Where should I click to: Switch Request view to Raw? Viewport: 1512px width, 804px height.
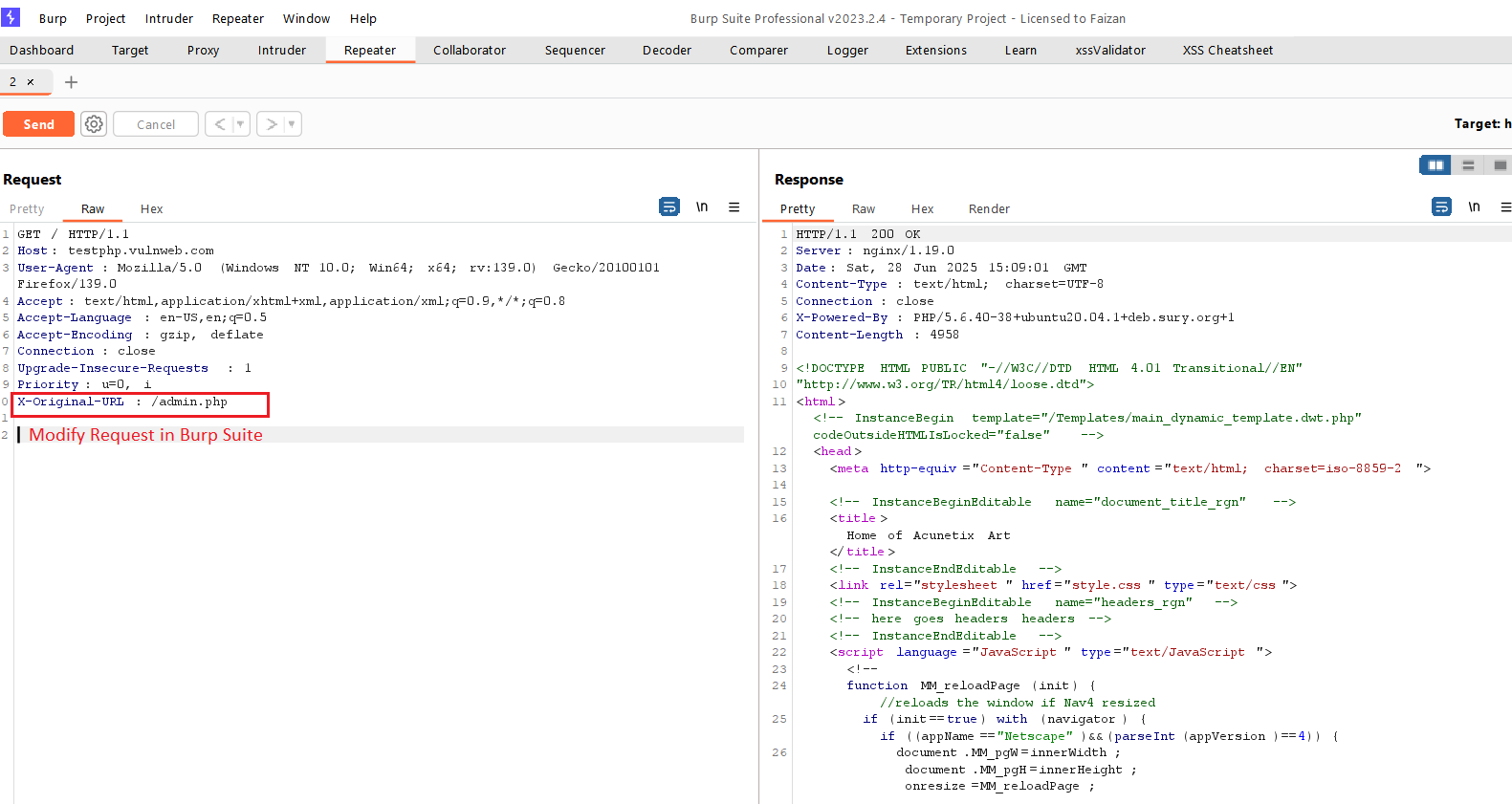point(93,208)
